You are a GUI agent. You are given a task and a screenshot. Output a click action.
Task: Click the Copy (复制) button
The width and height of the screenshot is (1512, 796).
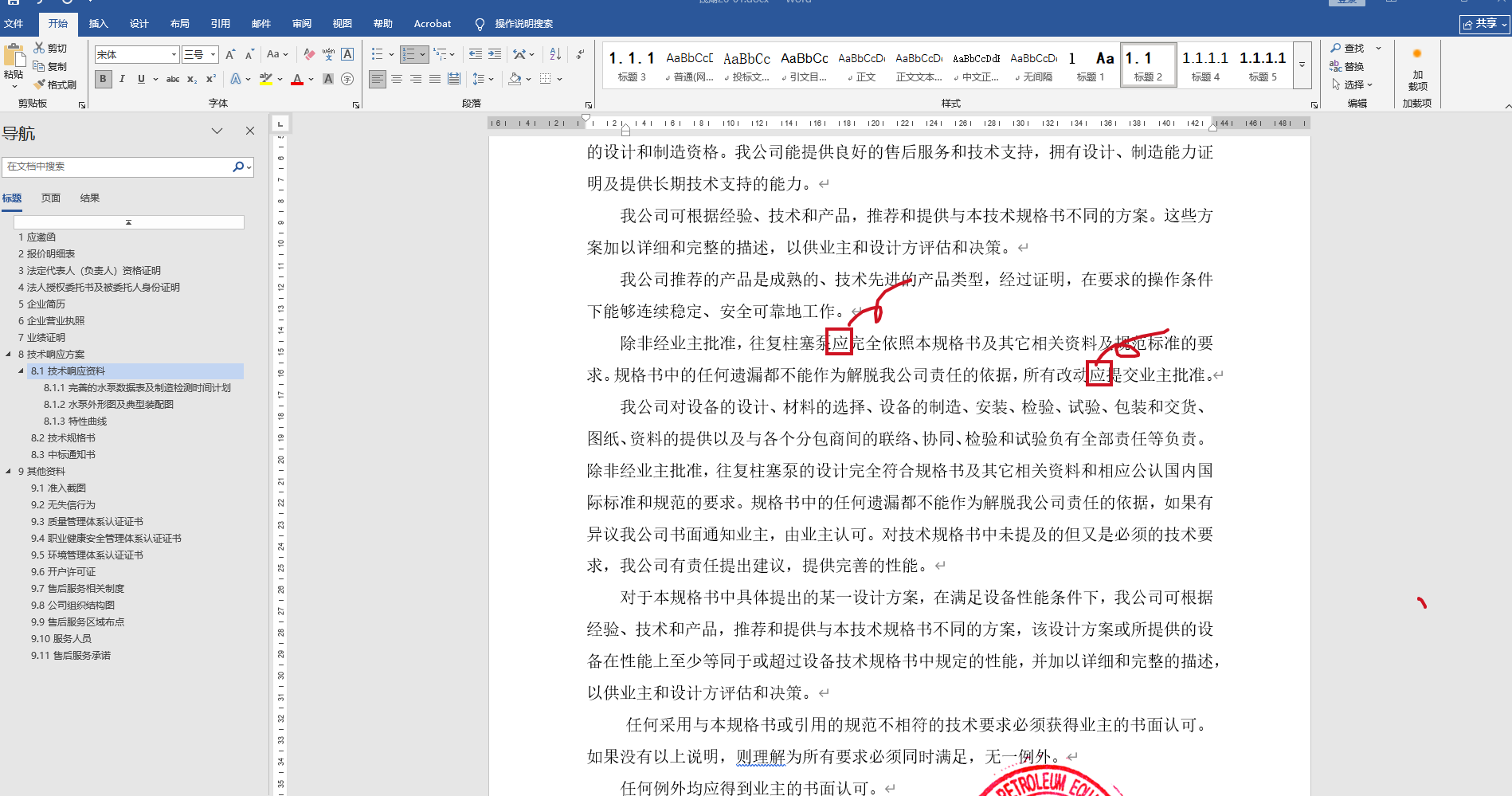click(x=50, y=67)
